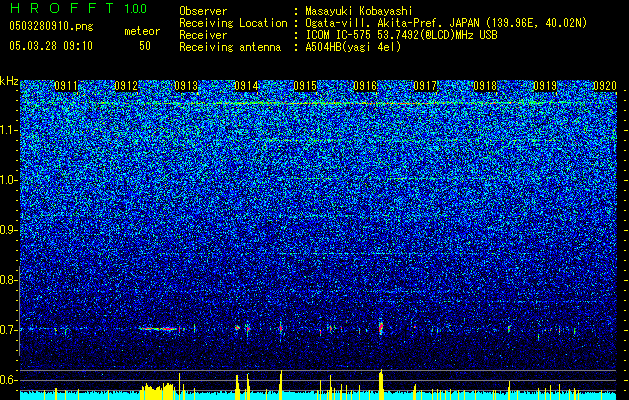The image size is (629, 400).
Task: Click the Observer label
Action: click(203, 11)
